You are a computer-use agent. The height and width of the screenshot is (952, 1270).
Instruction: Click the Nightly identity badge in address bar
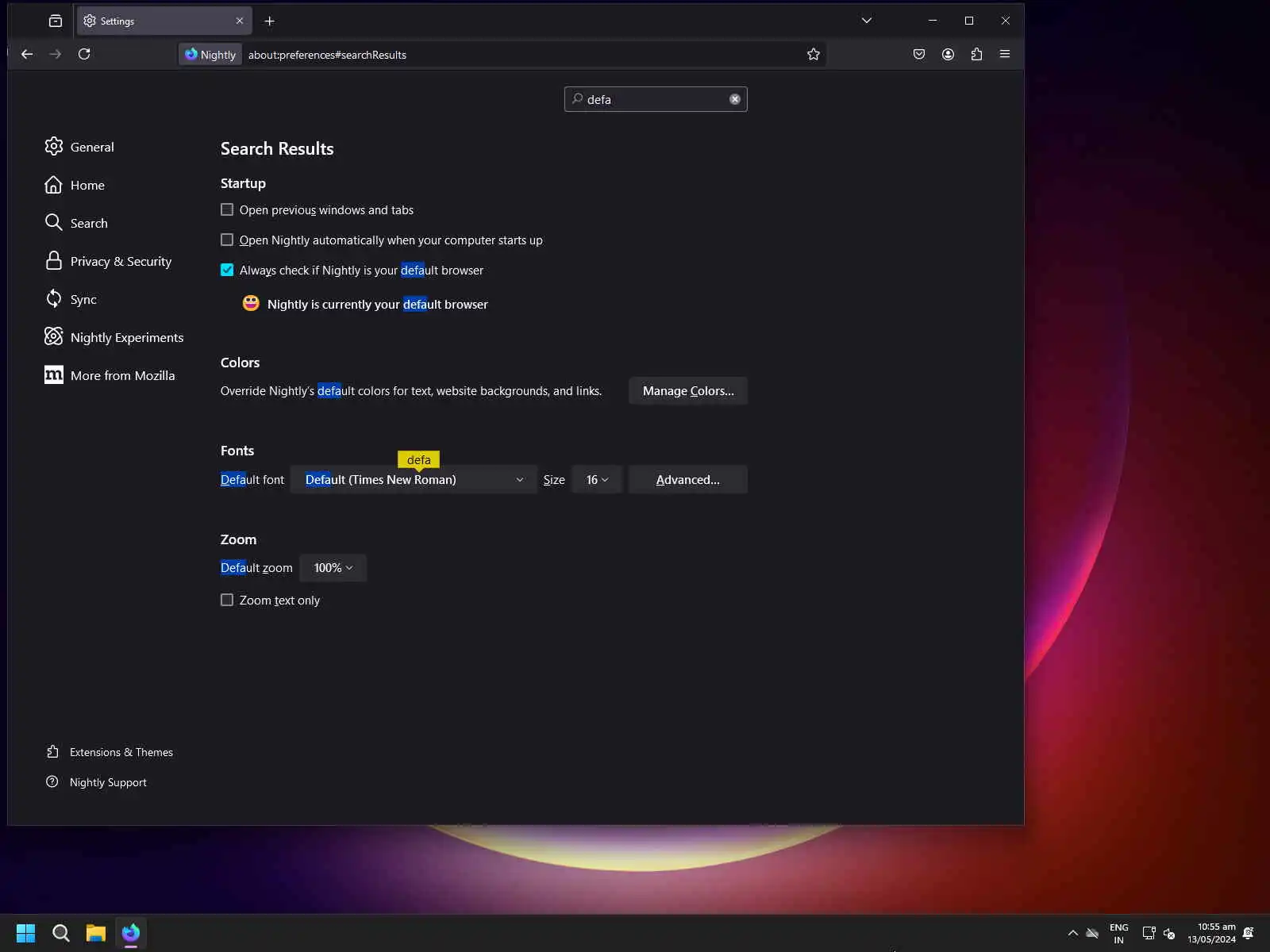pos(210,54)
